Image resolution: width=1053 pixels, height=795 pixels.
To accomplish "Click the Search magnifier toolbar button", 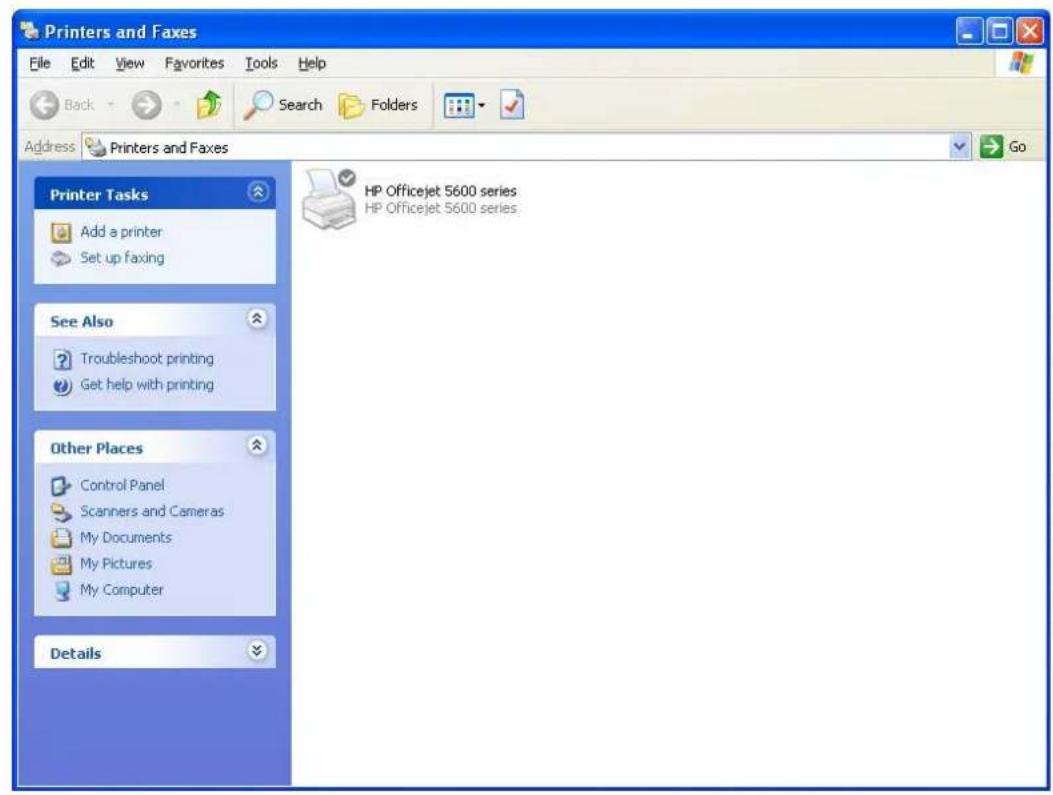I will tap(283, 105).
